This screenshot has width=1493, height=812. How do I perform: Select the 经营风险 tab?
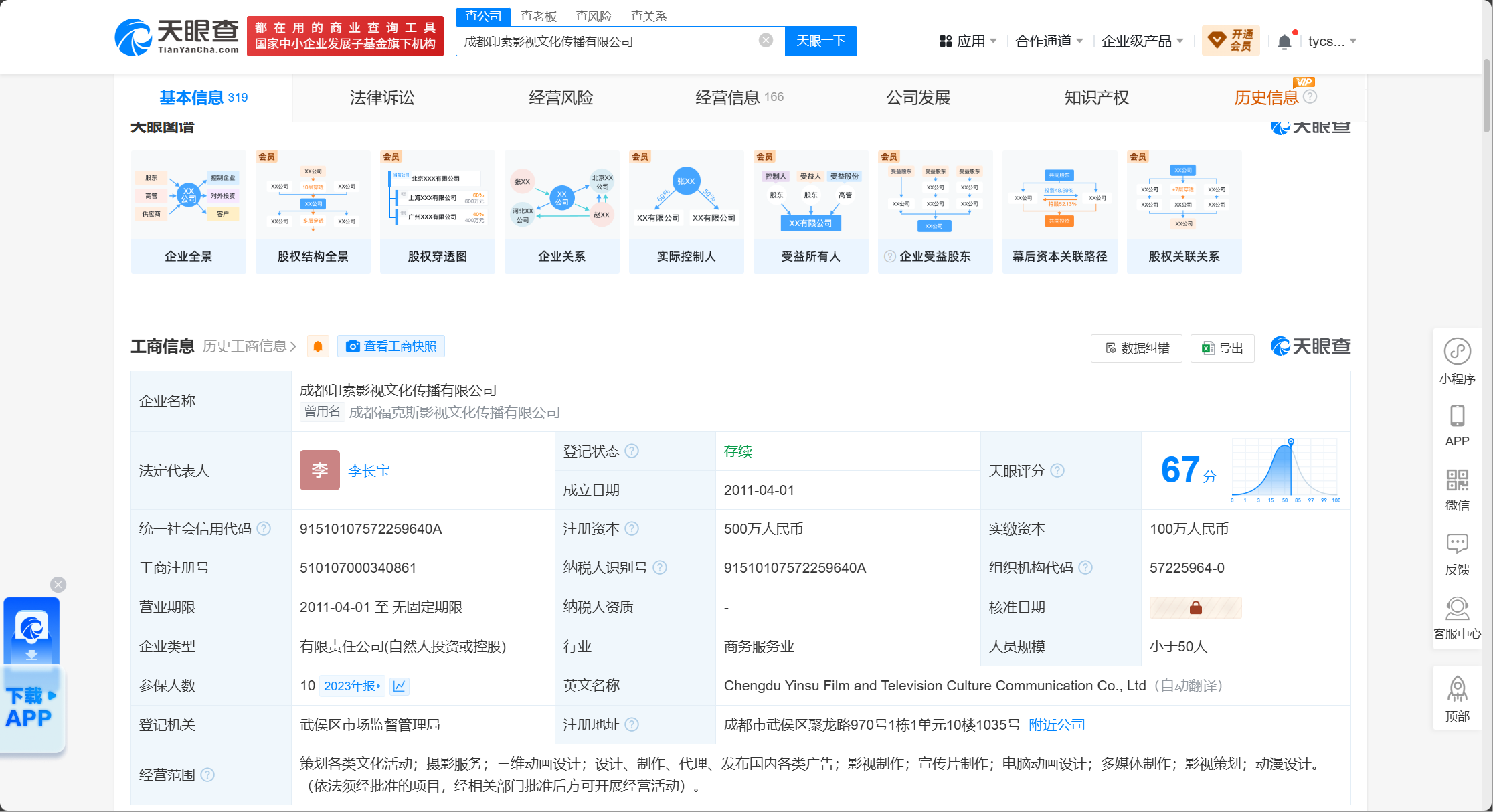(x=561, y=98)
